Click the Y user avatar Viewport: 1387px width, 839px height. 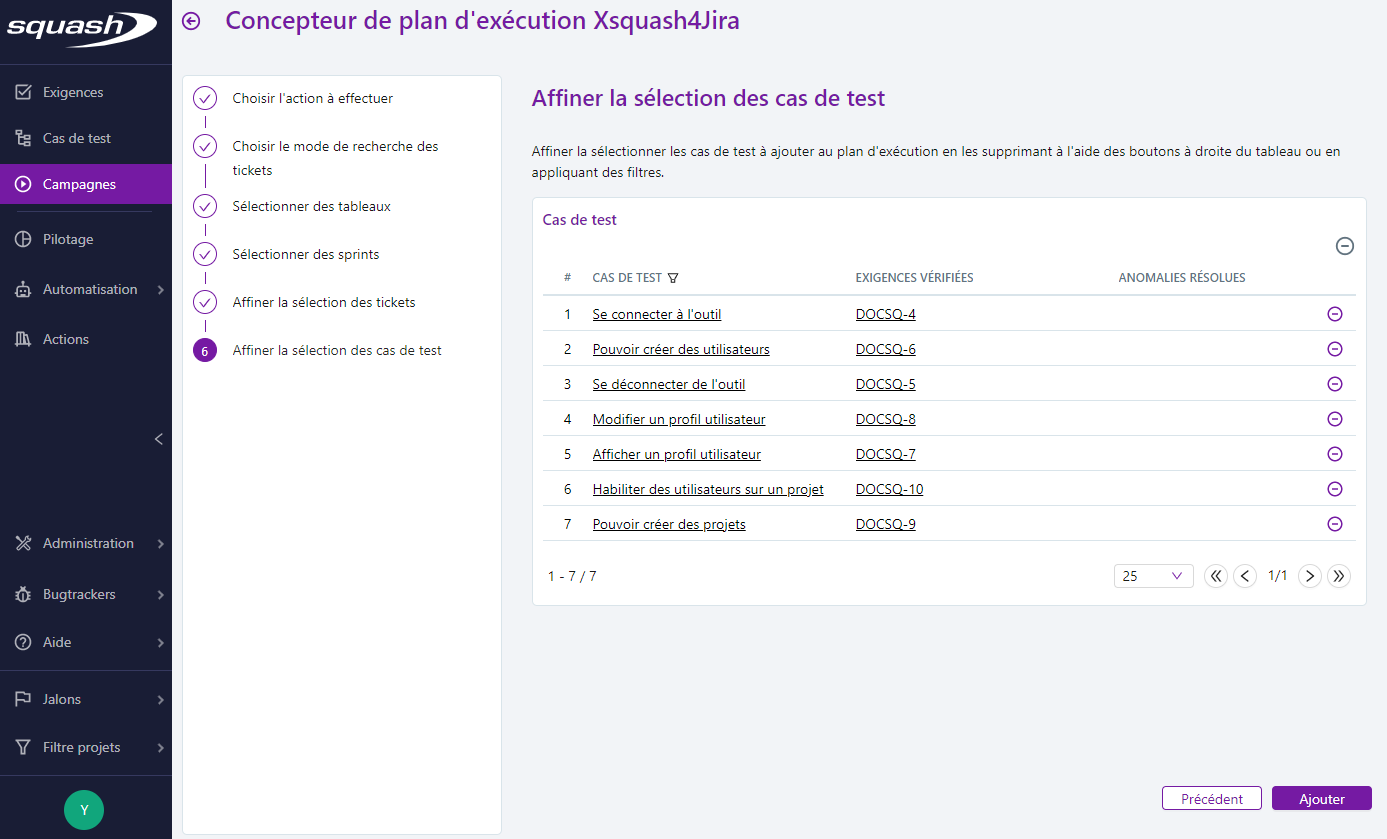(84, 809)
